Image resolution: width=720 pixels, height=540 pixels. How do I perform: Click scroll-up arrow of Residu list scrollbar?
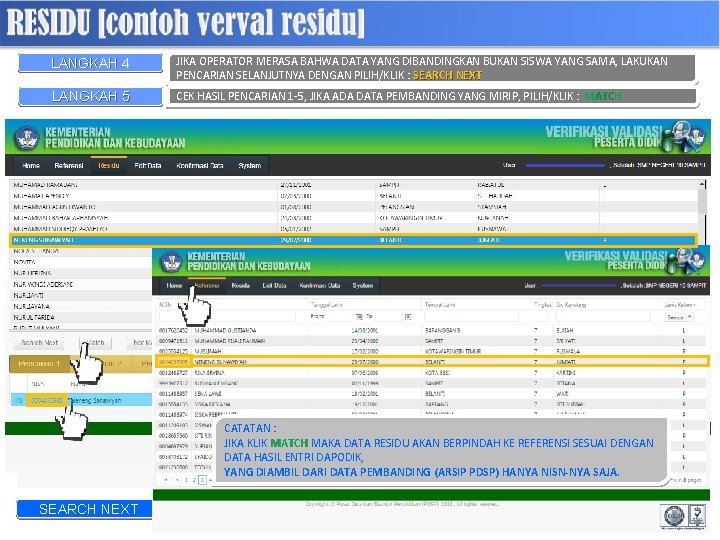[702, 184]
